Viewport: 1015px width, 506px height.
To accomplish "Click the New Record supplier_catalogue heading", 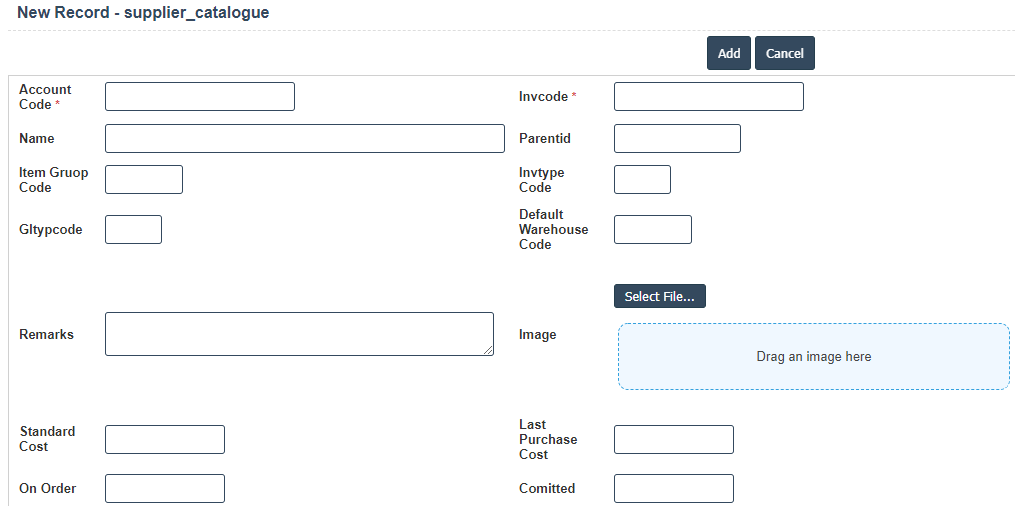I will (143, 13).
